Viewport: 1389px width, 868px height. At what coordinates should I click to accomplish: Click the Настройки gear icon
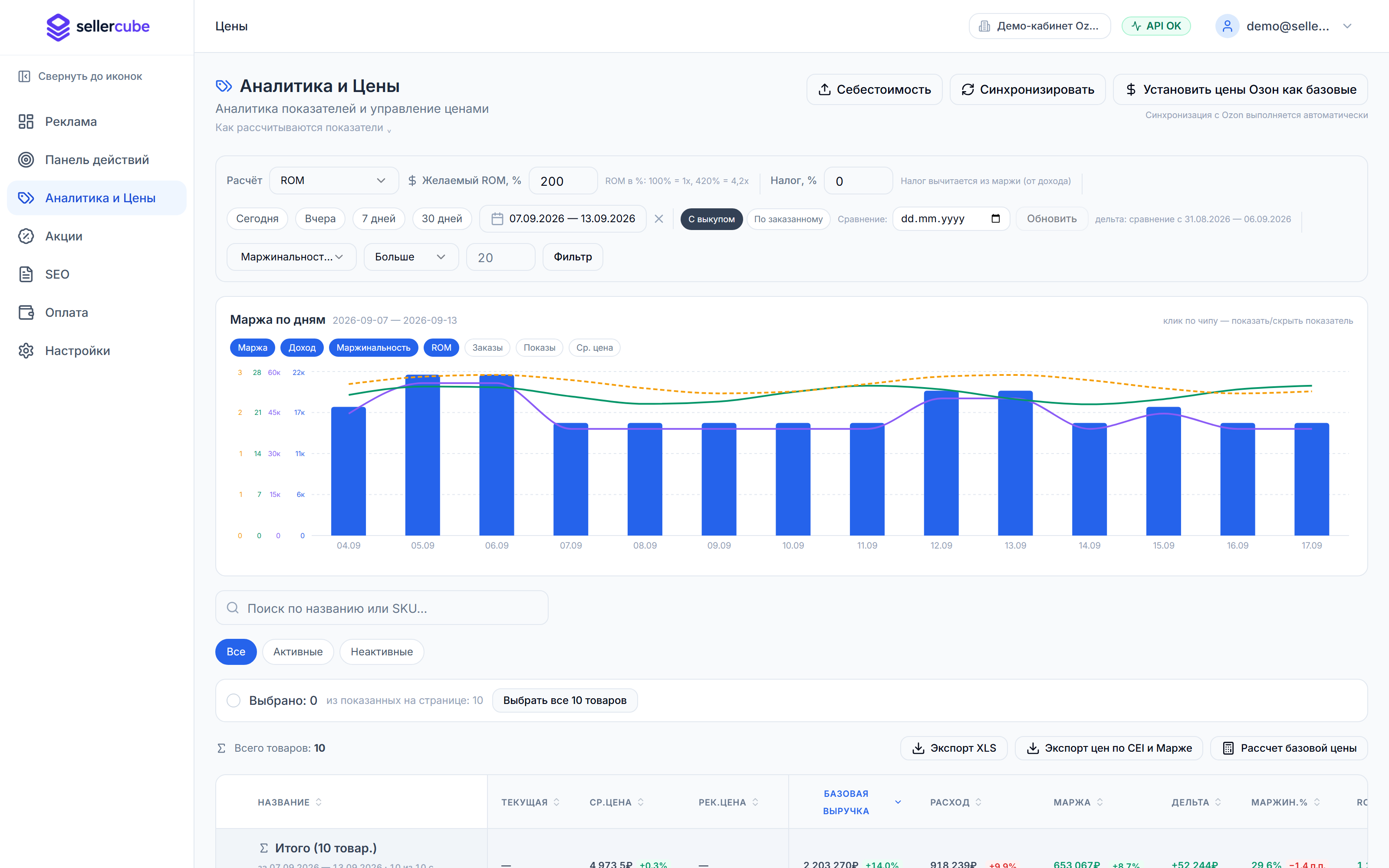click(x=26, y=351)
